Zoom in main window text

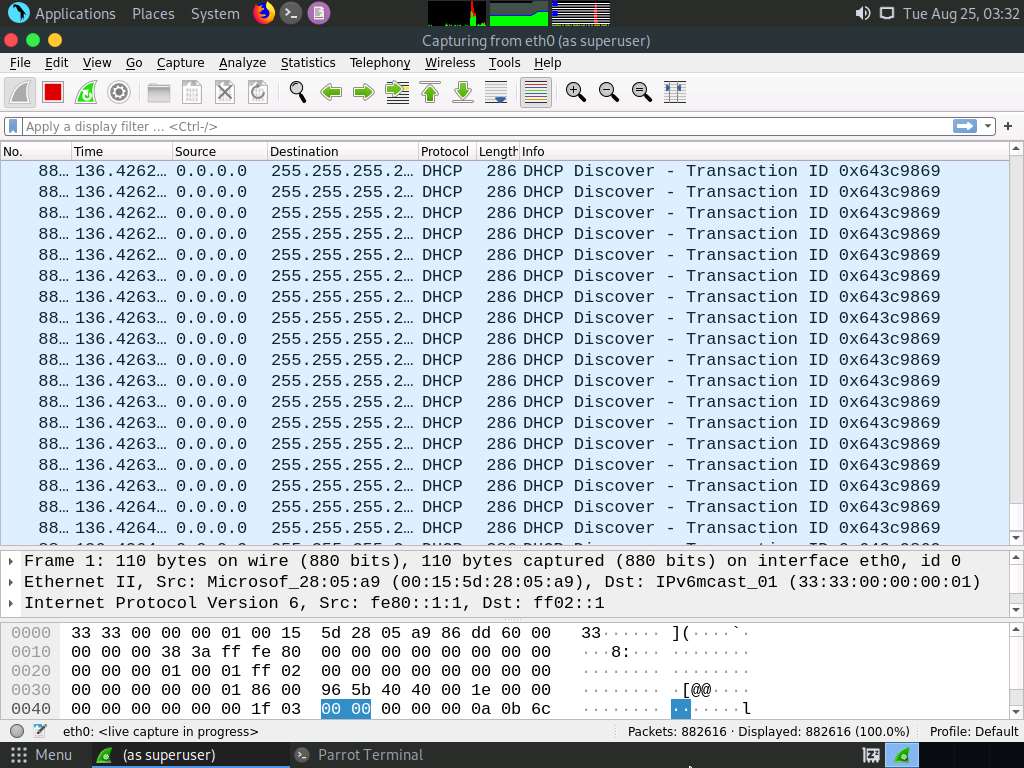coord(575,92)
